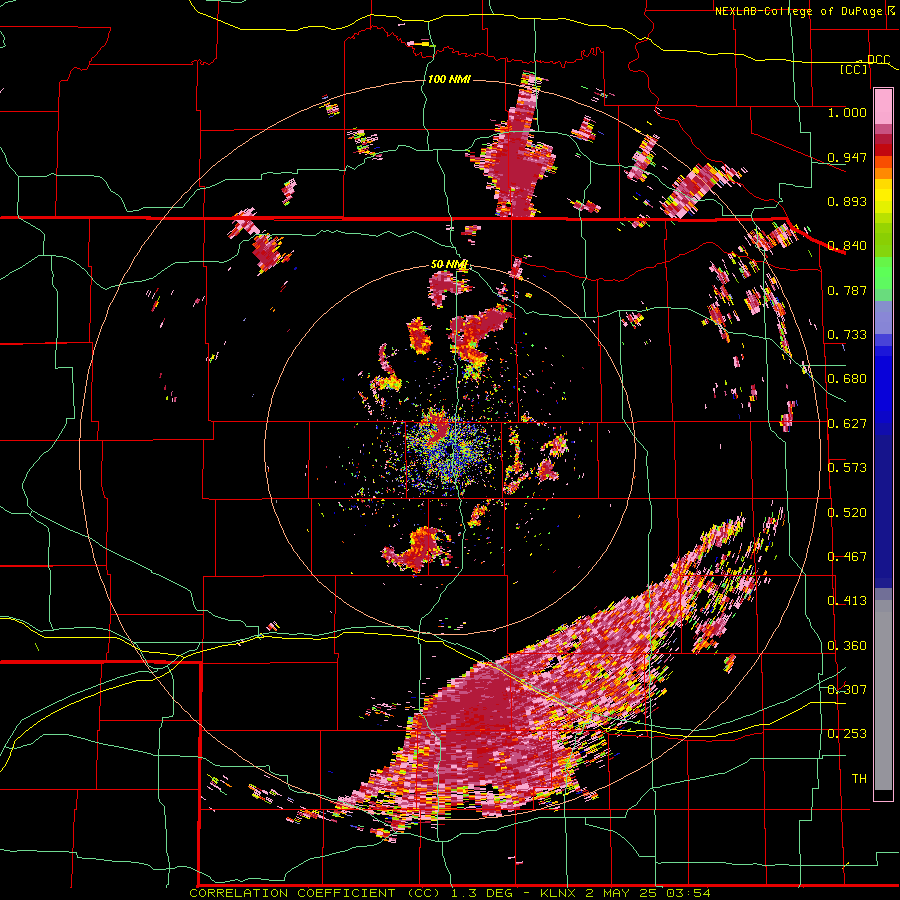Click the 0.840 scale value

[847, 246]
